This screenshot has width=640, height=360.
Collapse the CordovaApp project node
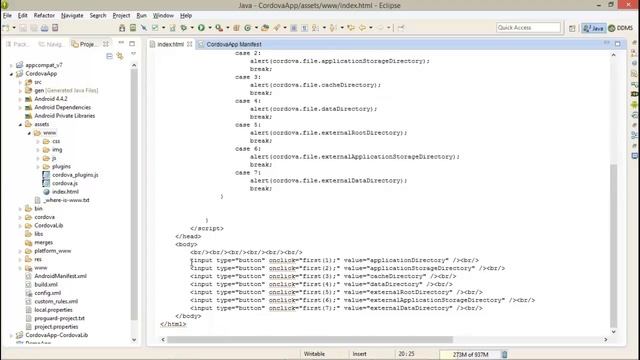[x=11, y=74]
